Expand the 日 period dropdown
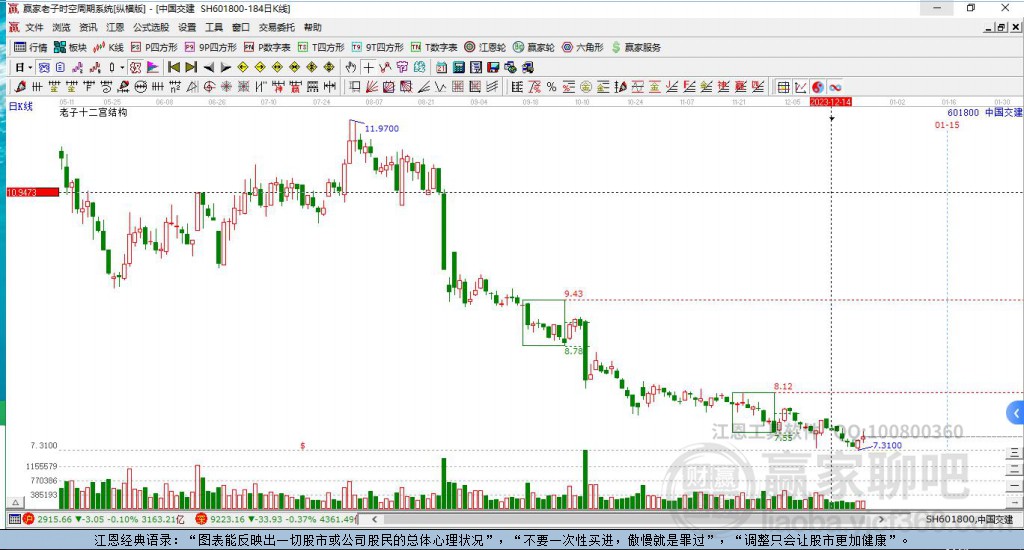Image resolution: width=1024 pixels, height=550 pixels. click(x=22, y=67)
